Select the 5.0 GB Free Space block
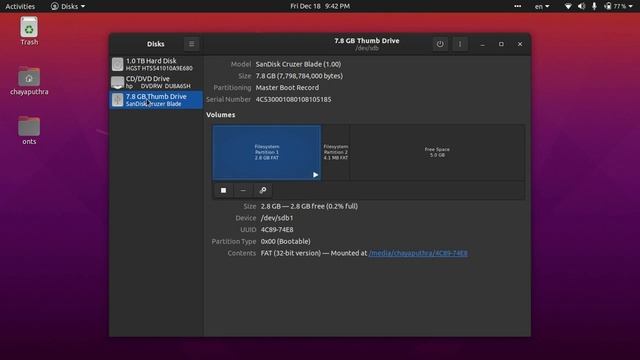This screenshot has height=360, width=640. pos(437,152)
